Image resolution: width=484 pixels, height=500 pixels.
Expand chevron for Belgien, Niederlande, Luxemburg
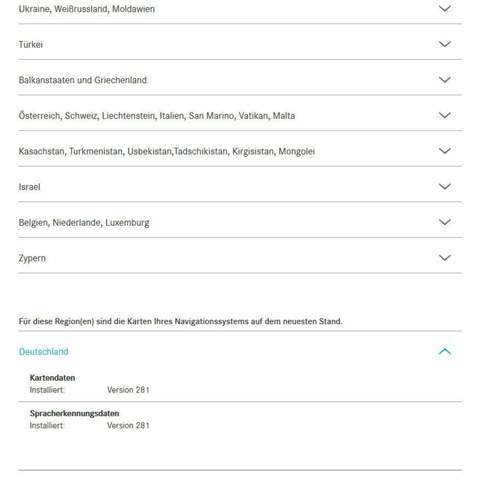445,222
